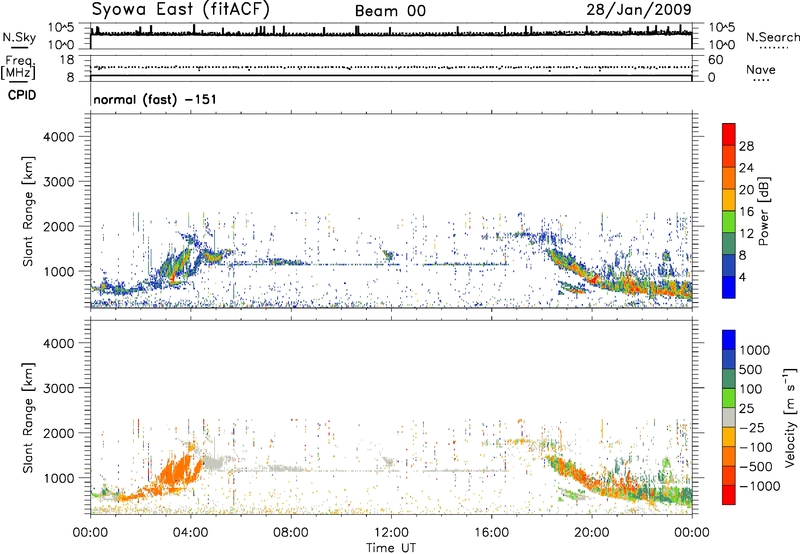Click the '3000' tick on velocity panel
800x554 pixels.
pos(58,388)
